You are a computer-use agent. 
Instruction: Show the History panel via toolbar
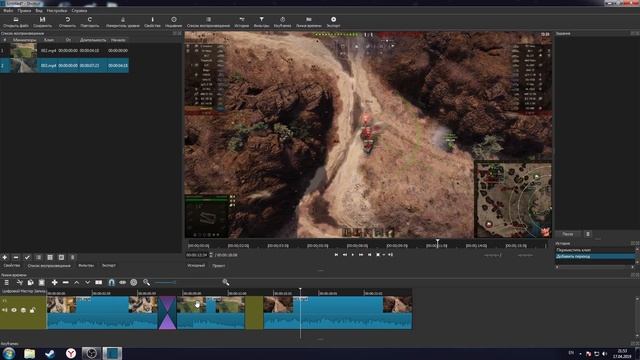pos(242,22)
